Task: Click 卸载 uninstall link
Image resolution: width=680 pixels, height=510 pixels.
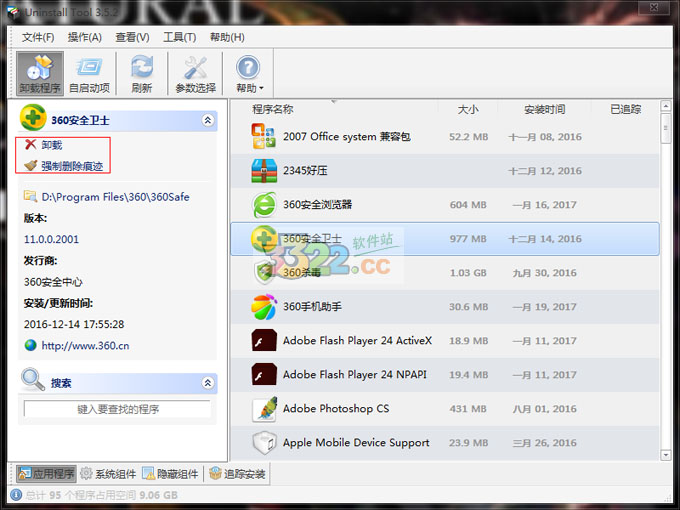Action: [x=52, y=145]
